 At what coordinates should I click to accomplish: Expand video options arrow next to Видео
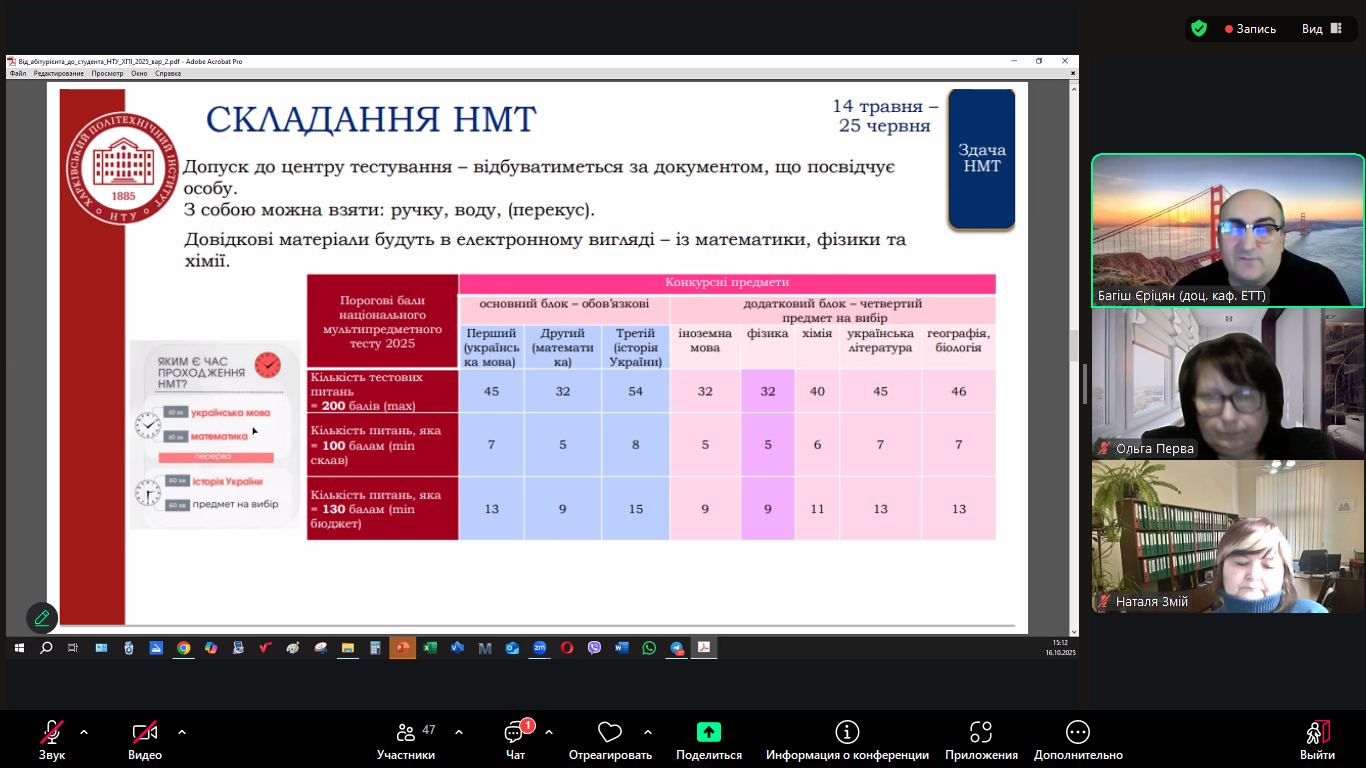[181, 732]
